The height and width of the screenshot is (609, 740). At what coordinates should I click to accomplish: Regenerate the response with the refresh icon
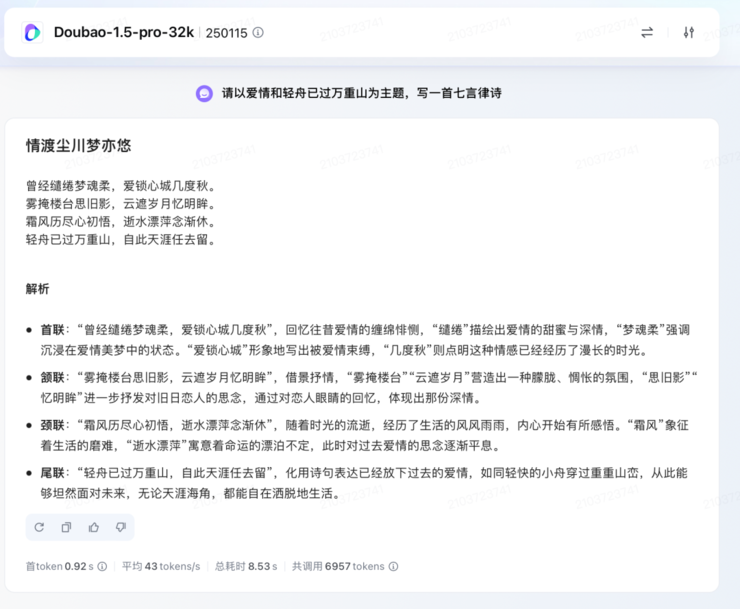39,527
